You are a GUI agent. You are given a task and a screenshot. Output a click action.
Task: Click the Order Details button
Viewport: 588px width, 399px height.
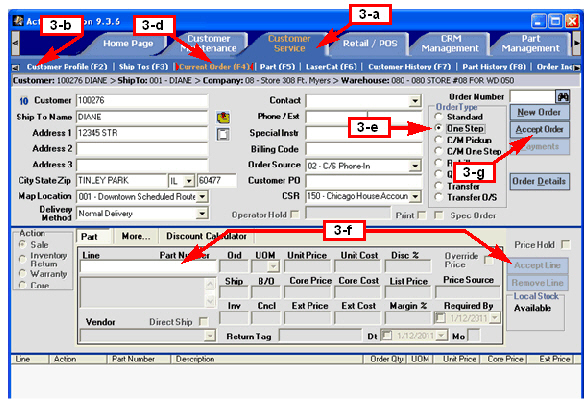pyautogui.click(x=539, y=181)
